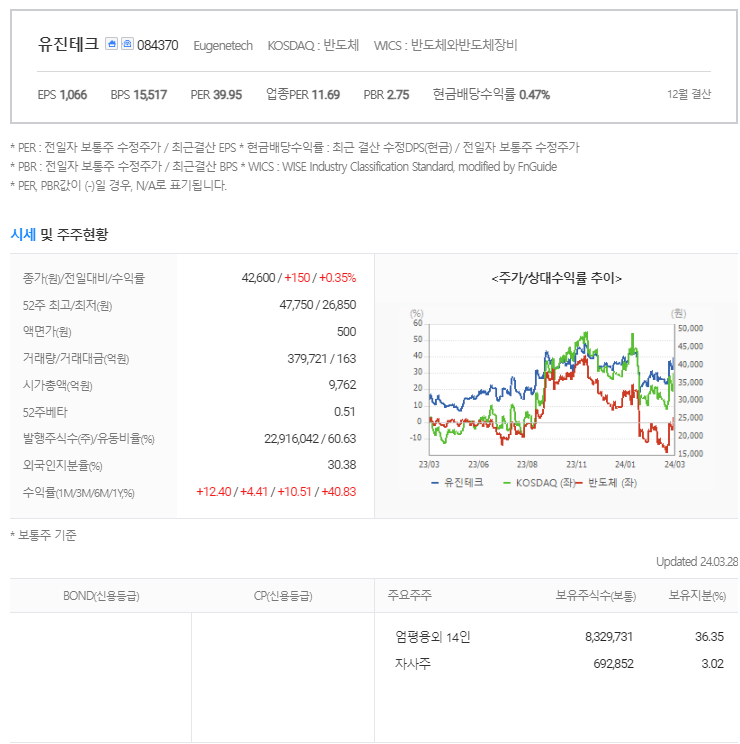
Task: Click the English name Eugenetech
Action: pos(222,46)
